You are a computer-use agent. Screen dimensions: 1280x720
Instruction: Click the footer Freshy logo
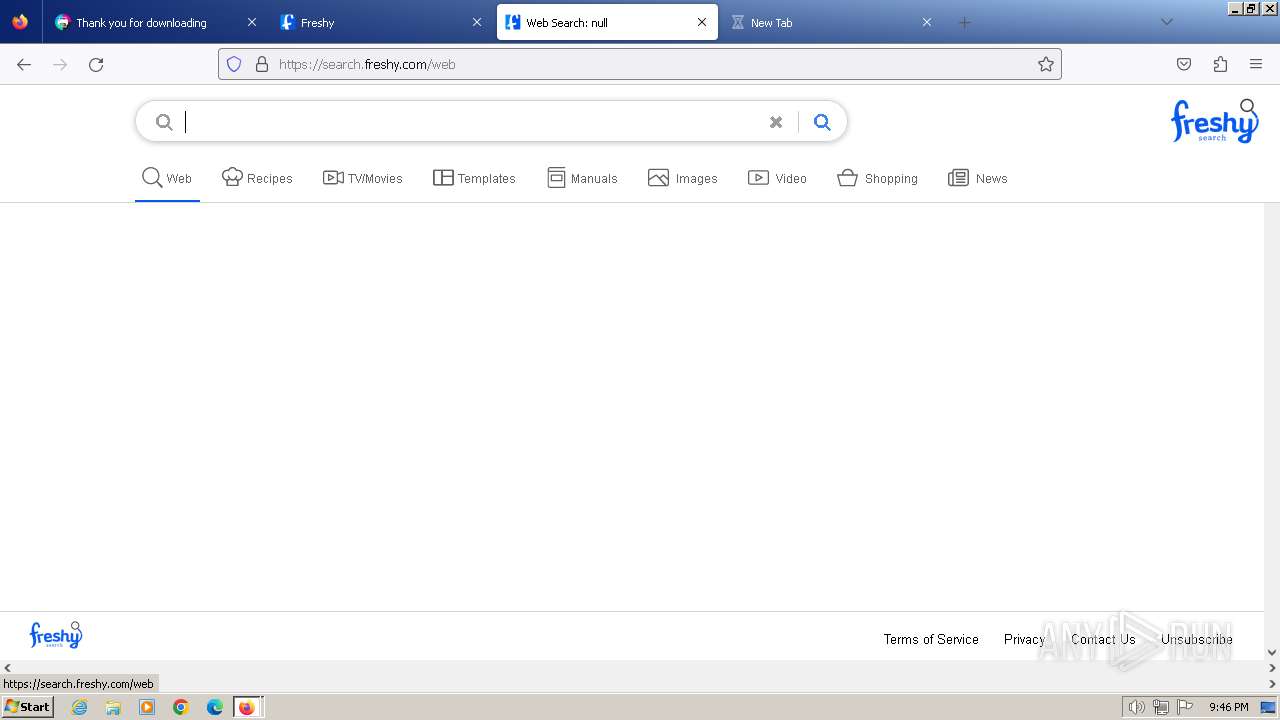(x=56, y=635)
